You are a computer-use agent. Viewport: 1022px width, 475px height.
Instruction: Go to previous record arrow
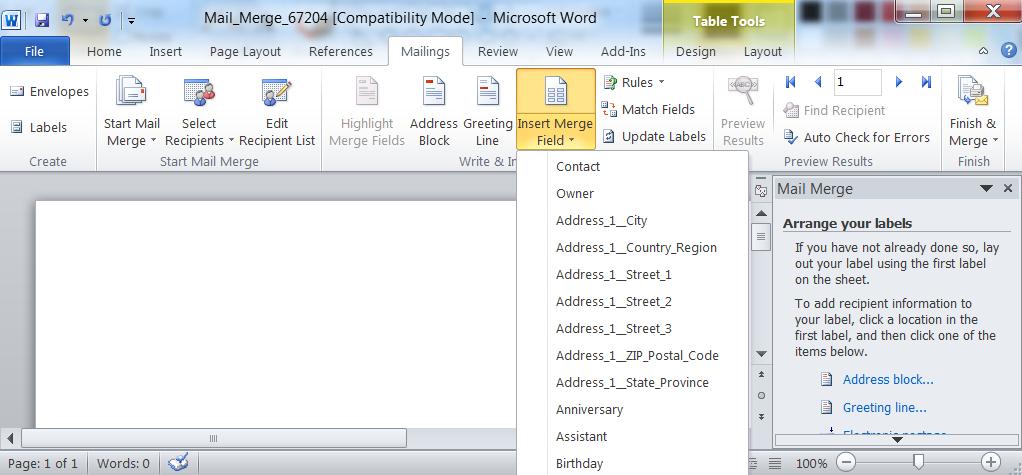(818, 82)
